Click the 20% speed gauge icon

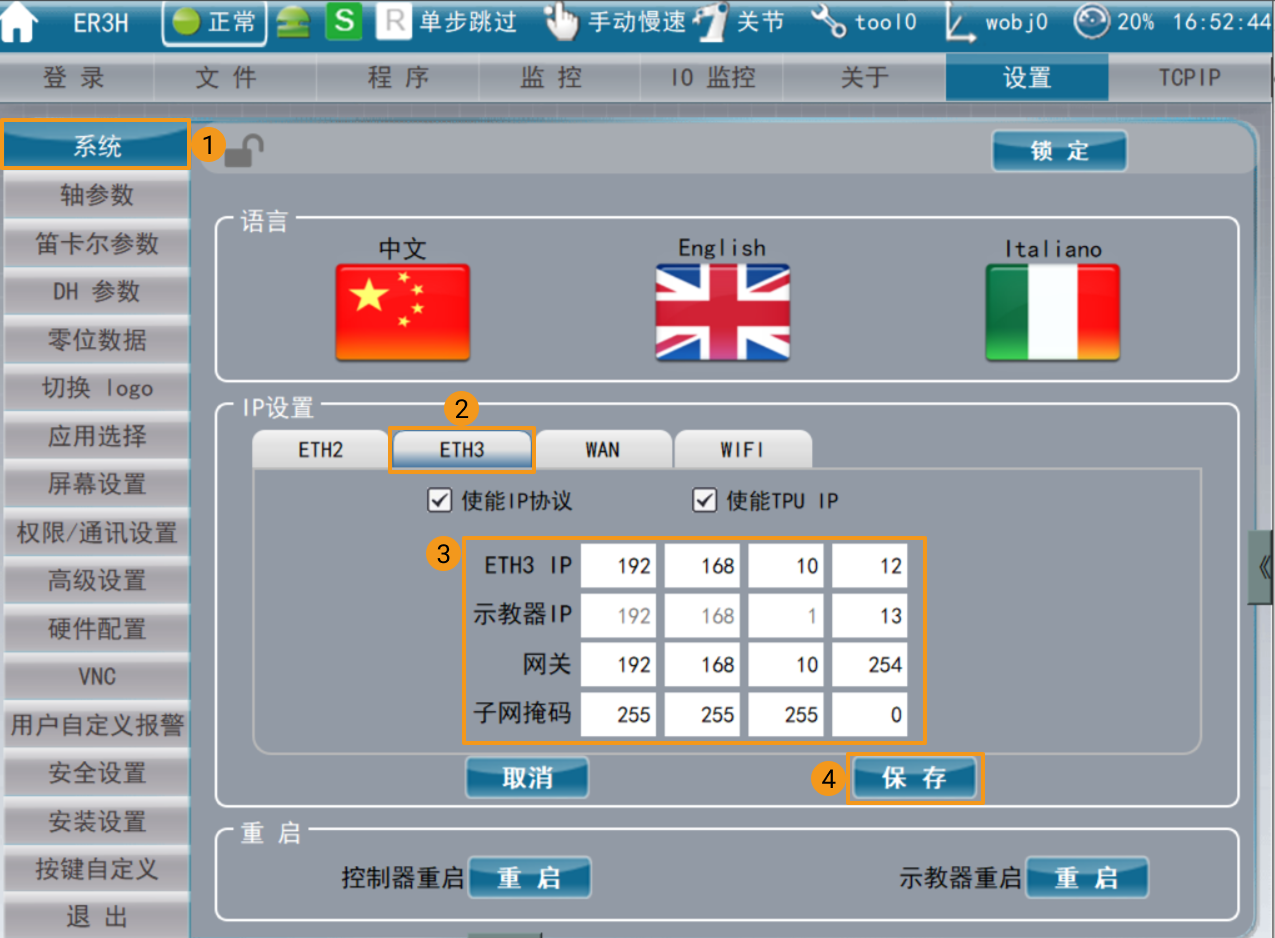[1092, 22]
